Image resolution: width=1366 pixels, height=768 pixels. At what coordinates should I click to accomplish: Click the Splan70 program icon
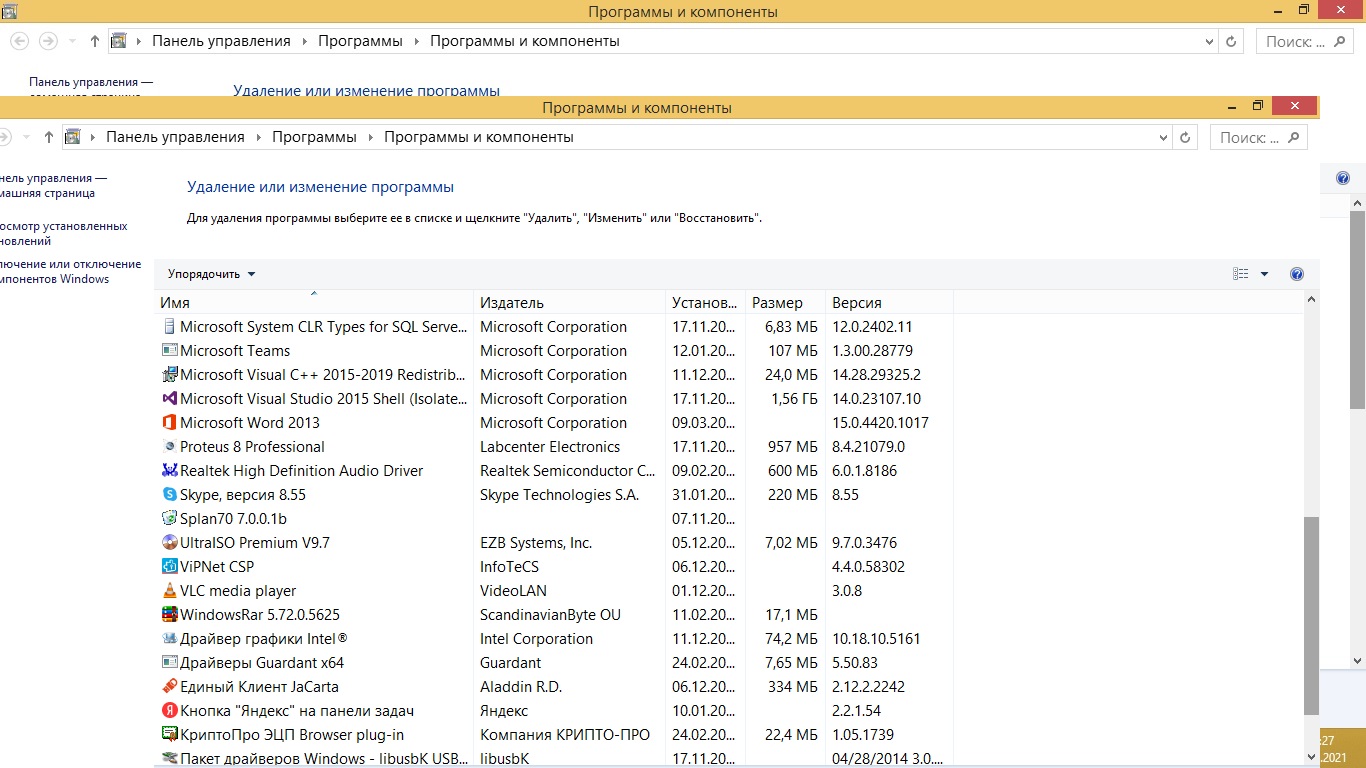coord(170,519)
